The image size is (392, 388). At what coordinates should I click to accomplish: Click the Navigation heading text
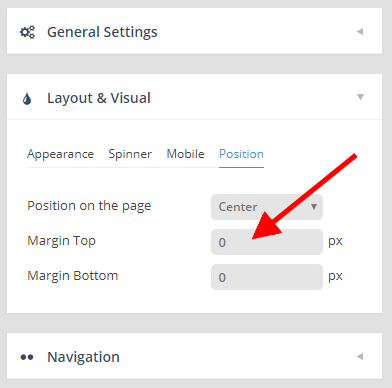[83, 357]
